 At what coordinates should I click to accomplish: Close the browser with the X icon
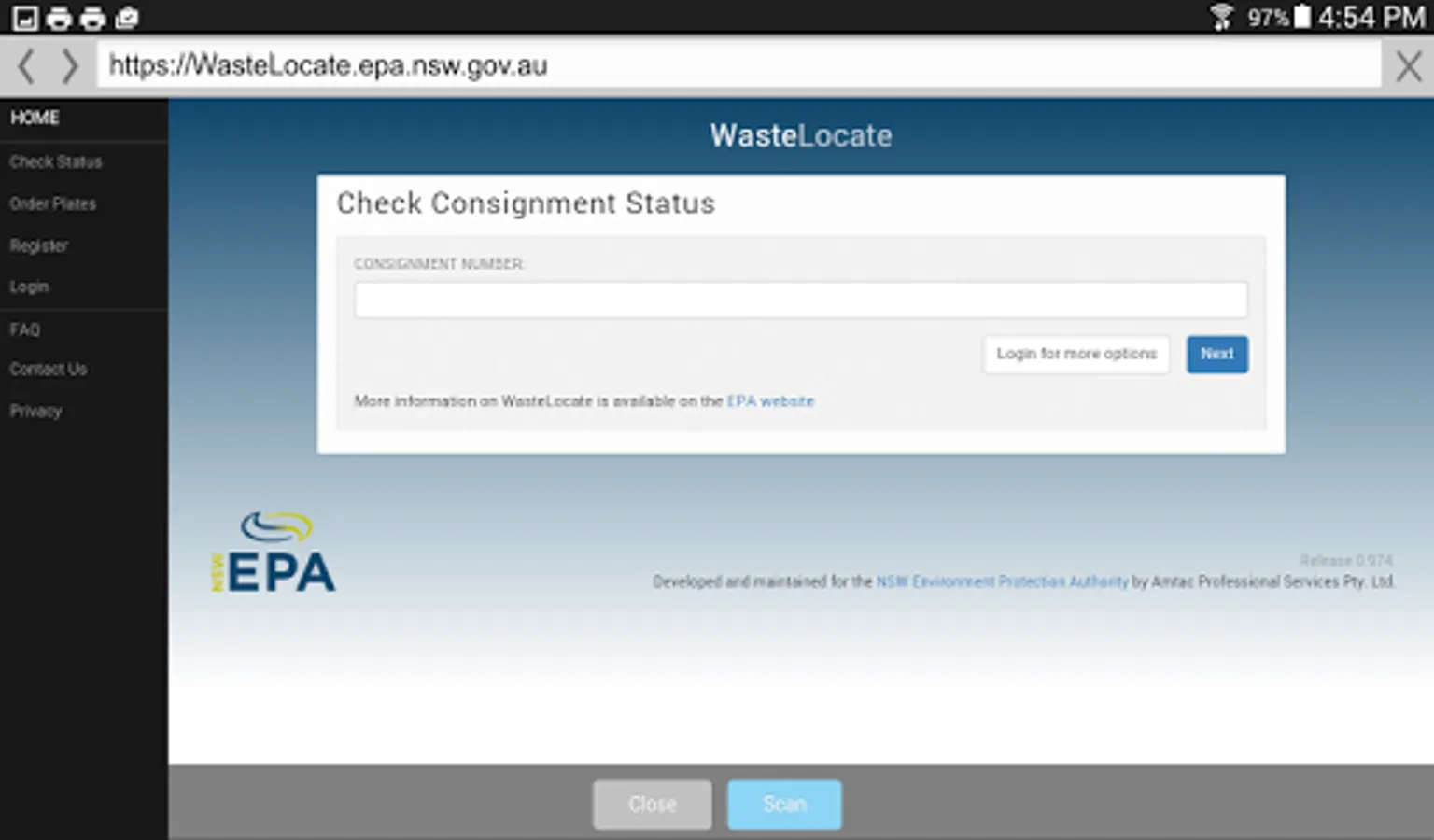pos(1409,66)
